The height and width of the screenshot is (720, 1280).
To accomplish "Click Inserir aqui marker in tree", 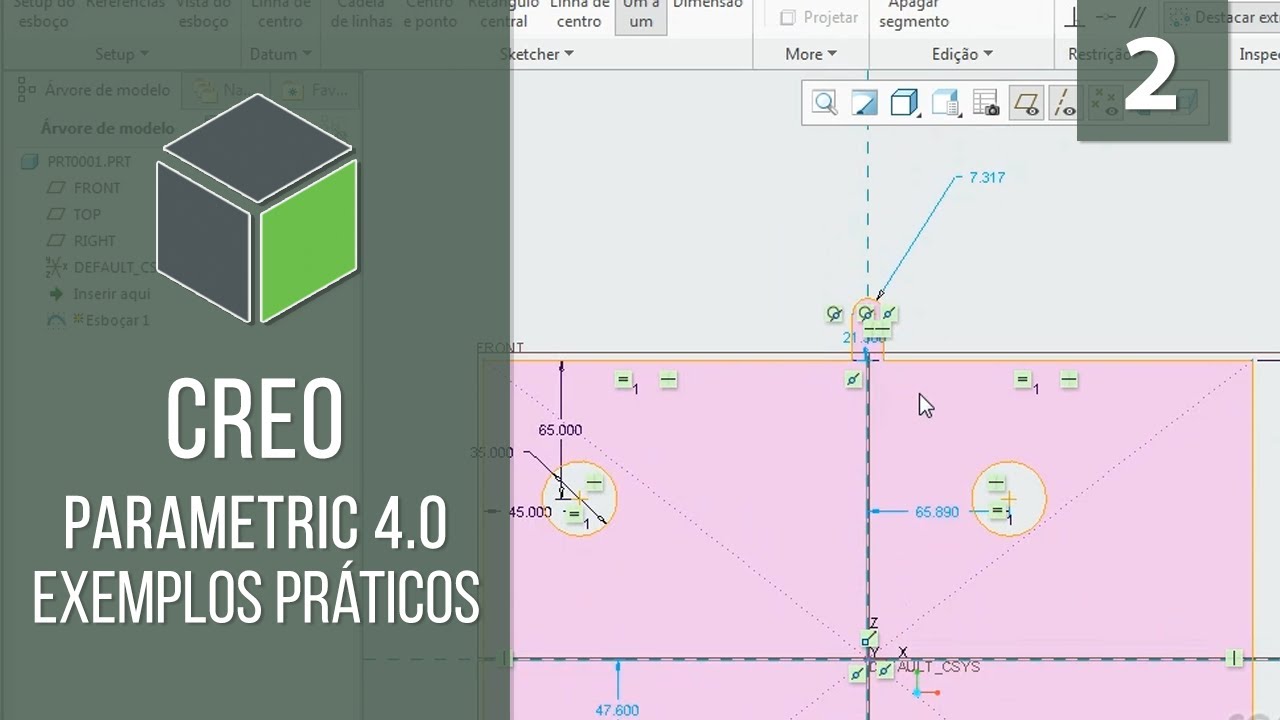I will point(99,294).
